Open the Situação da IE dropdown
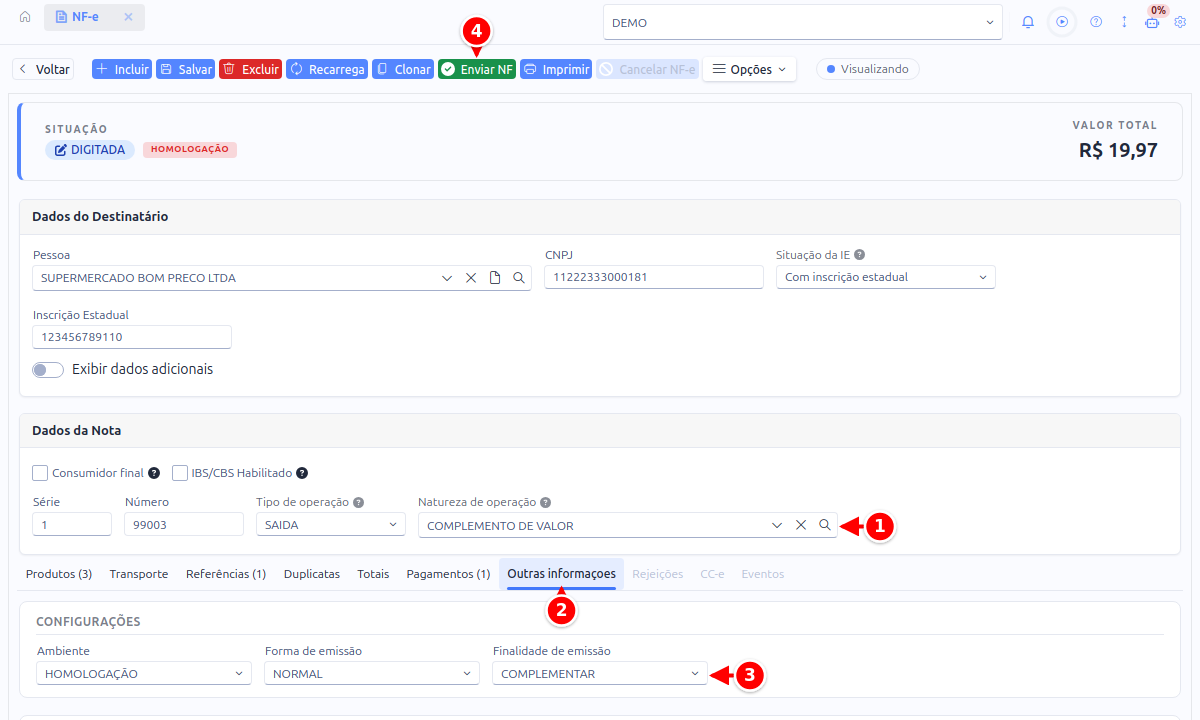The height and width of the screenshot is (720, 1200). [x=886, y=277]
